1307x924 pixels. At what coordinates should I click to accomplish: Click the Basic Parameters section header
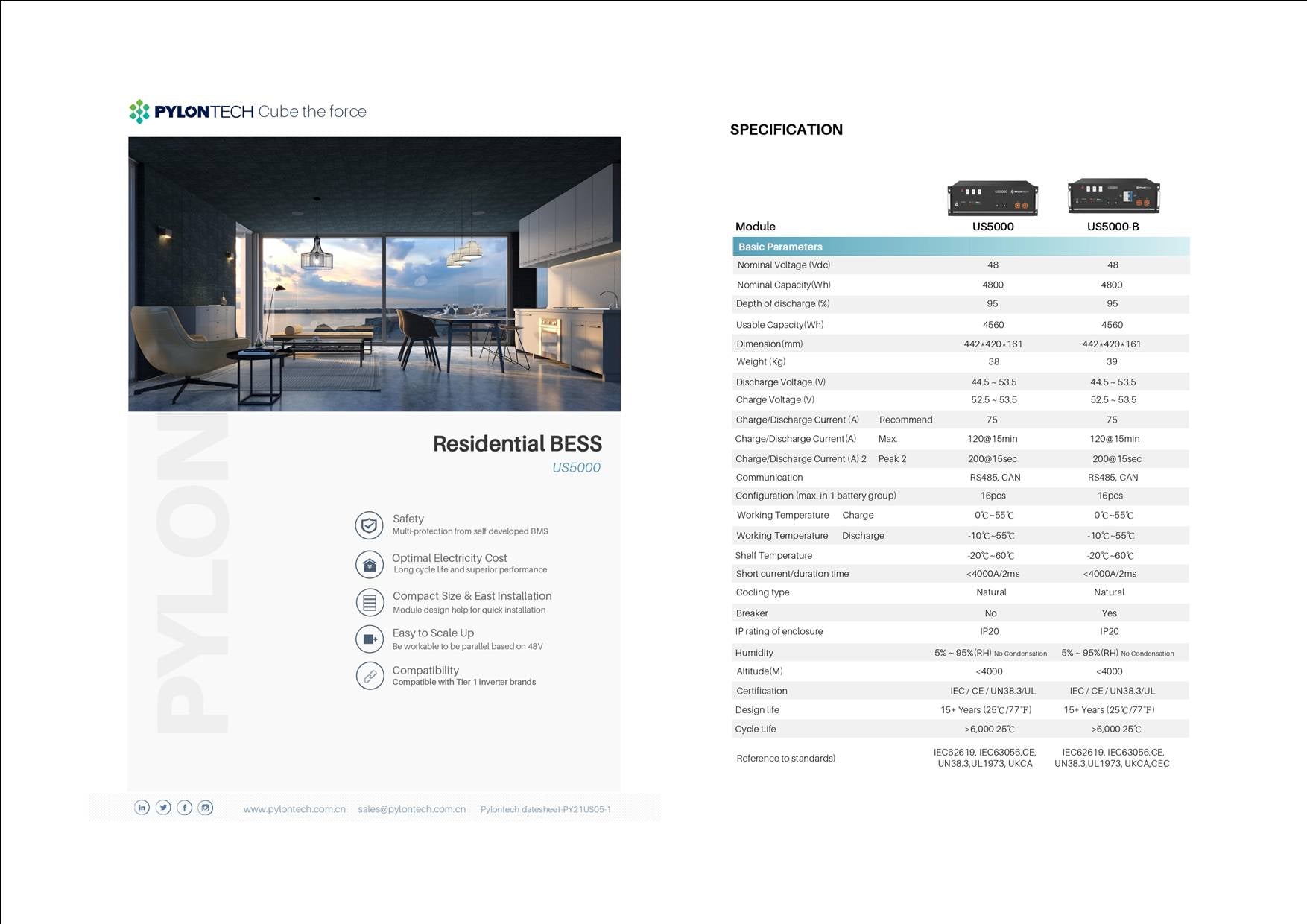[780, 247]
